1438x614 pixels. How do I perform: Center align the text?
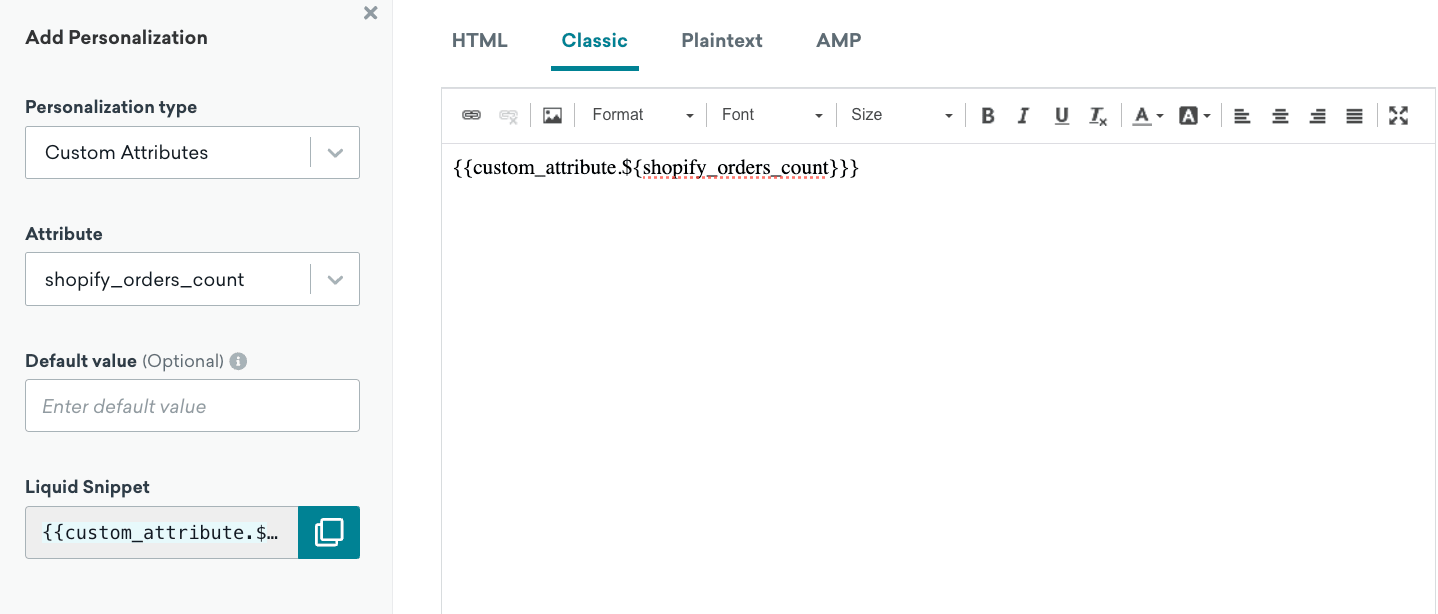click(x=1280, y=115)
